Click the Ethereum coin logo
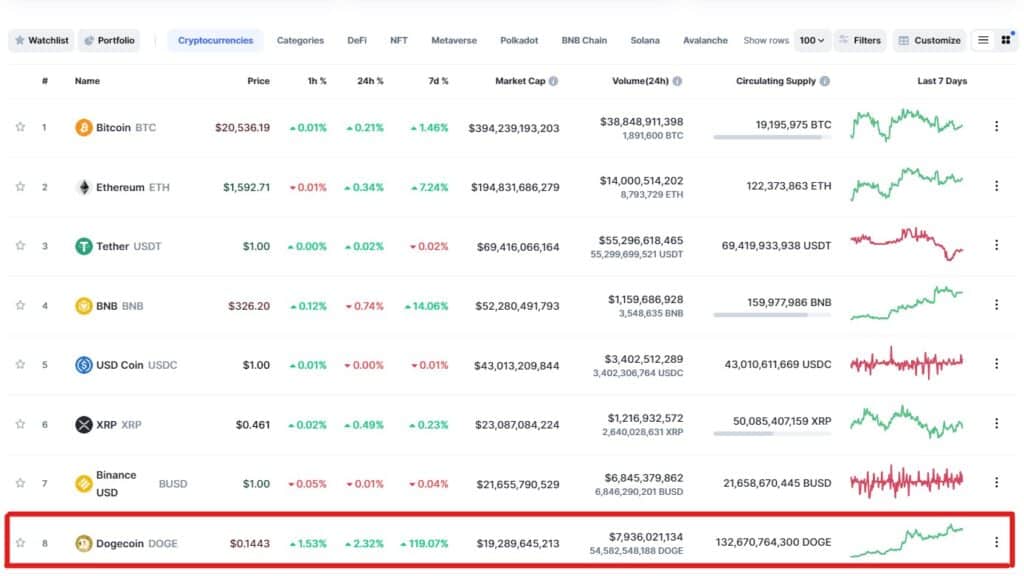Viewport: 1024px width, 576px height. 84,187
